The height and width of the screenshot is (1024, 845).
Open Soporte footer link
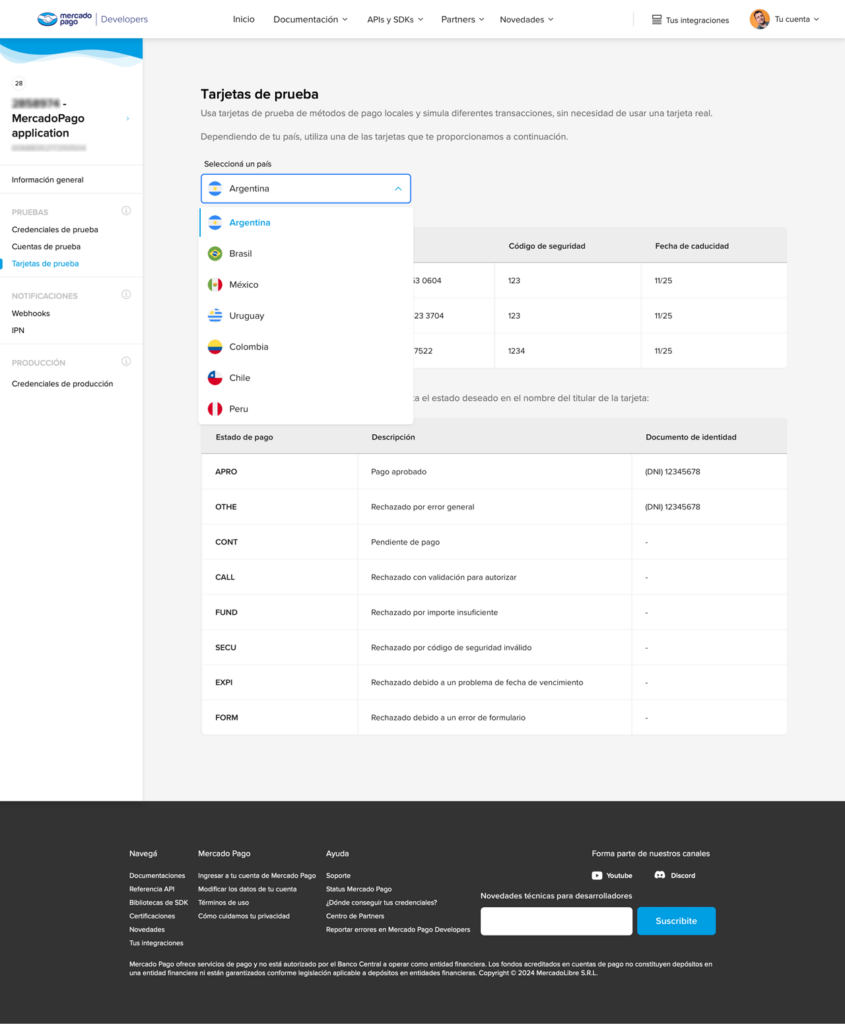(x=338, y=876)
